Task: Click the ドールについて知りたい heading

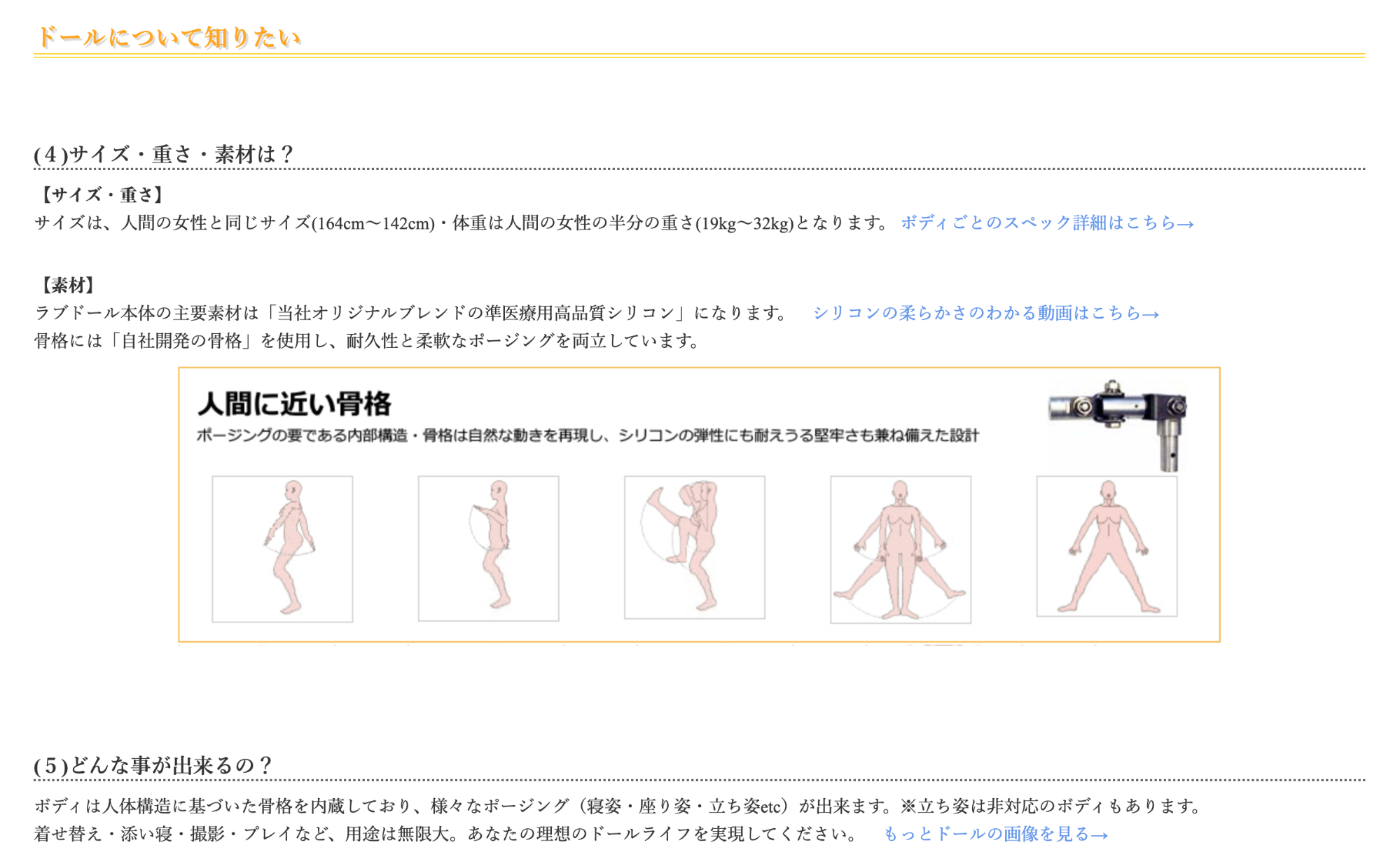Action: [168, 37]
